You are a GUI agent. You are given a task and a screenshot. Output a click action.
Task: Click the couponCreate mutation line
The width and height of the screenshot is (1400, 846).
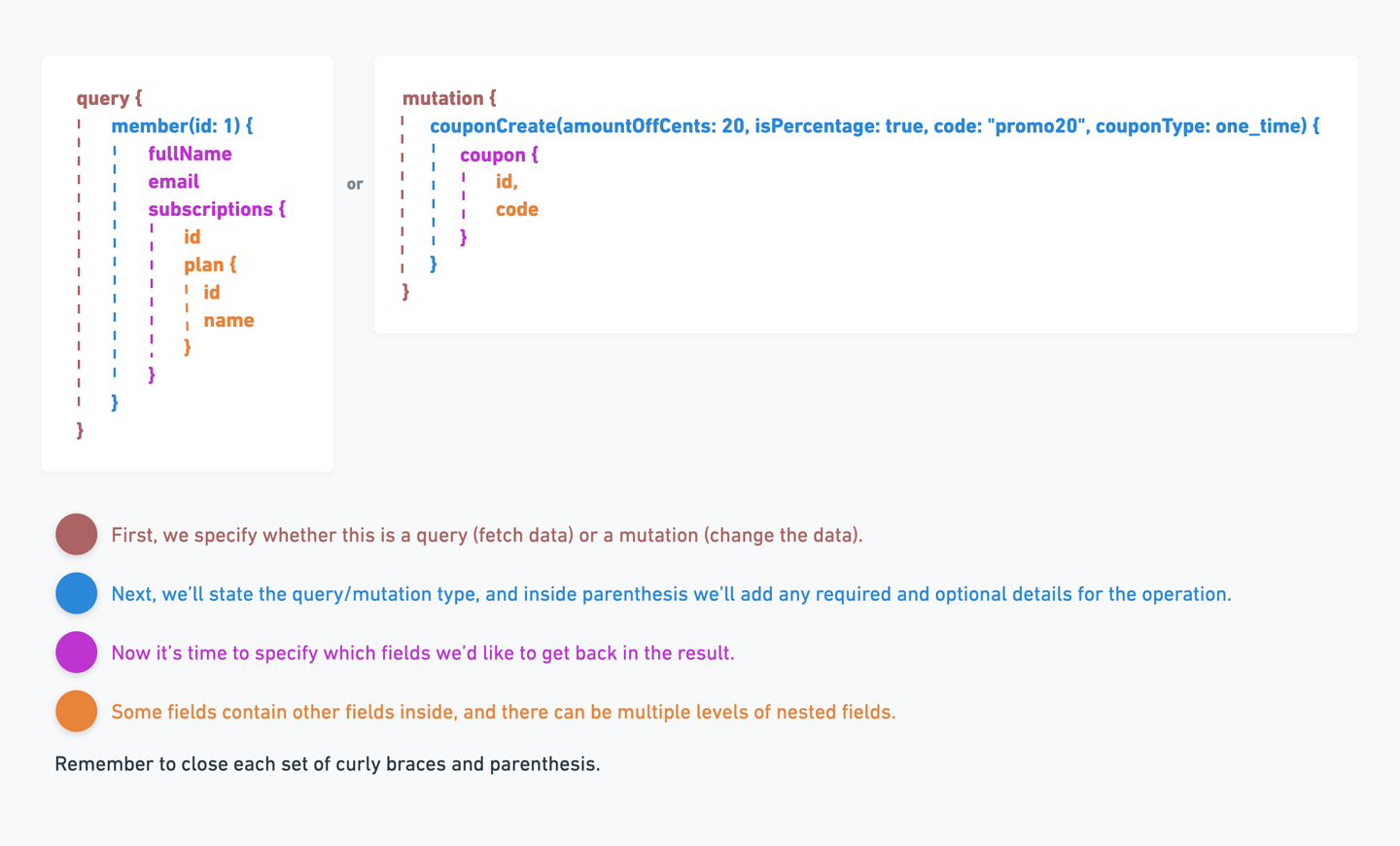(875, 126)
